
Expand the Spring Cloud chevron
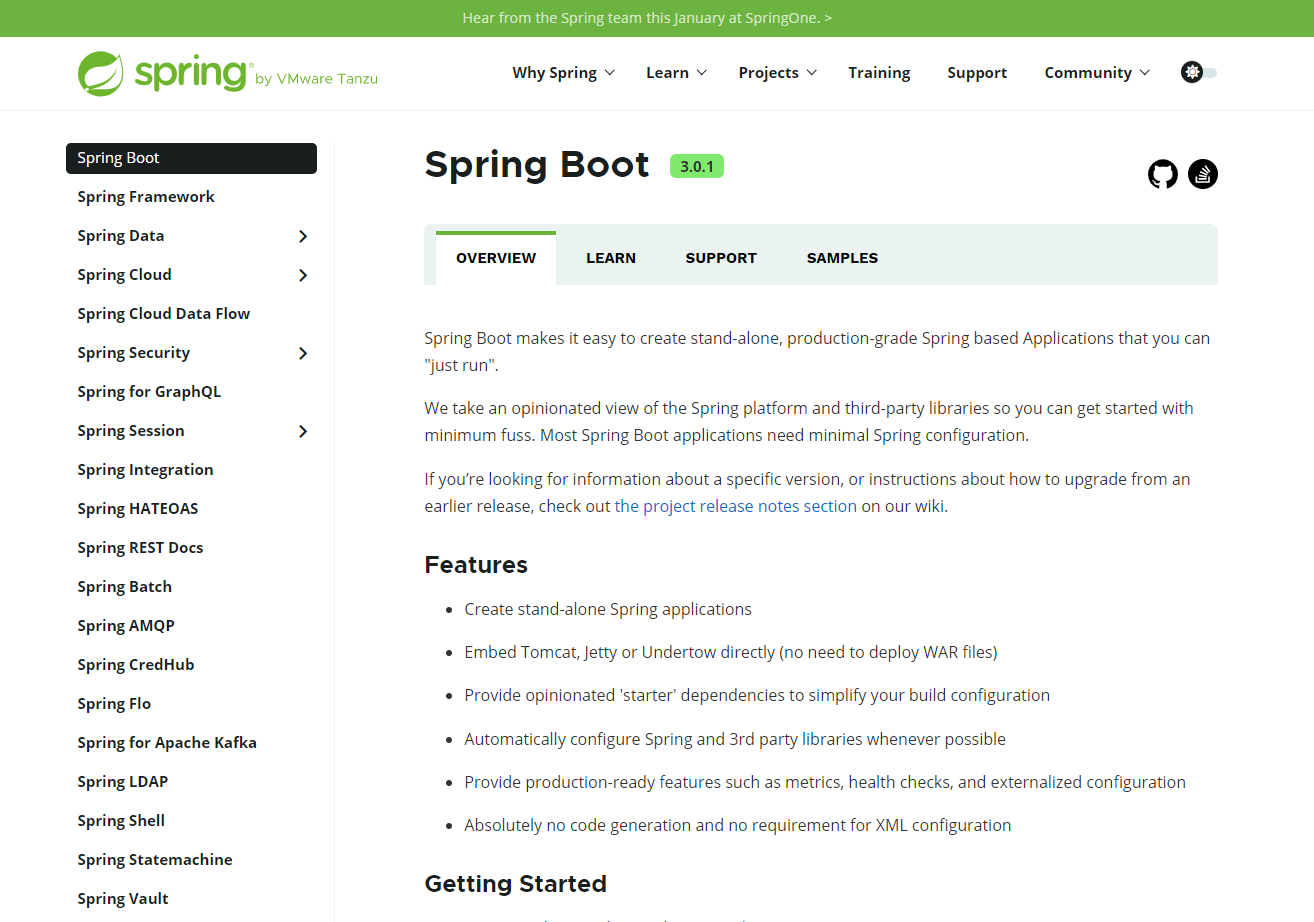[303, 275]
